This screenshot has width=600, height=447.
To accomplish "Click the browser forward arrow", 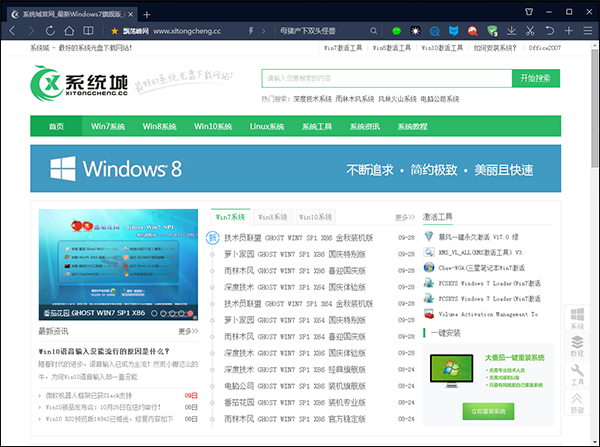I will 31,31.
